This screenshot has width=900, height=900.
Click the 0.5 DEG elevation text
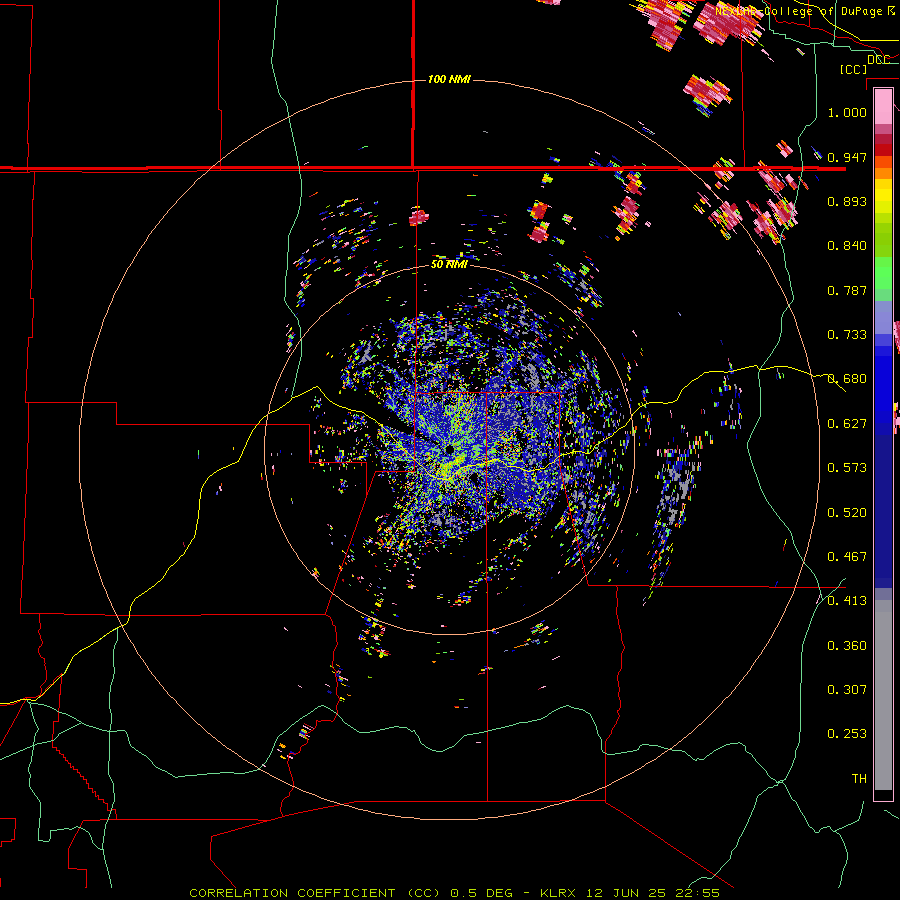coord(483,893)
